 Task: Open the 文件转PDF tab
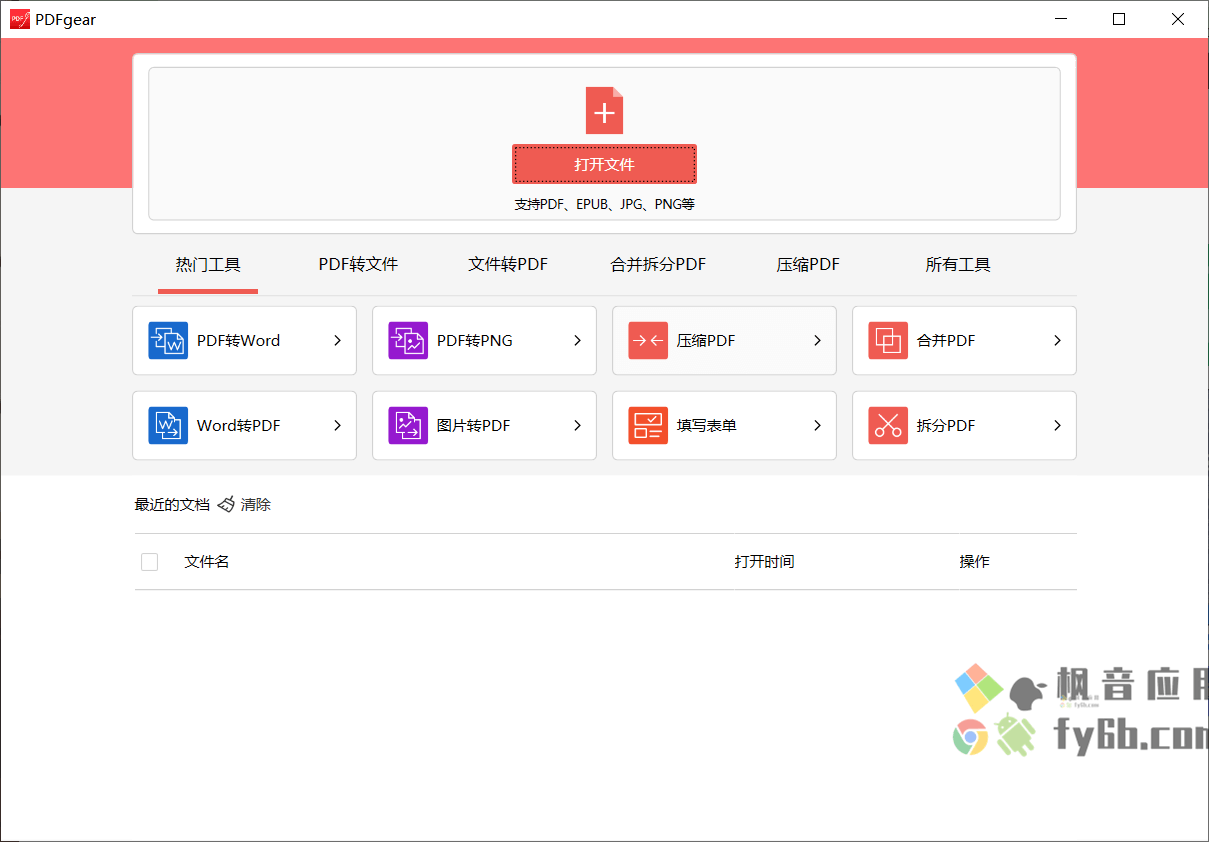click(x=508, y=265)
